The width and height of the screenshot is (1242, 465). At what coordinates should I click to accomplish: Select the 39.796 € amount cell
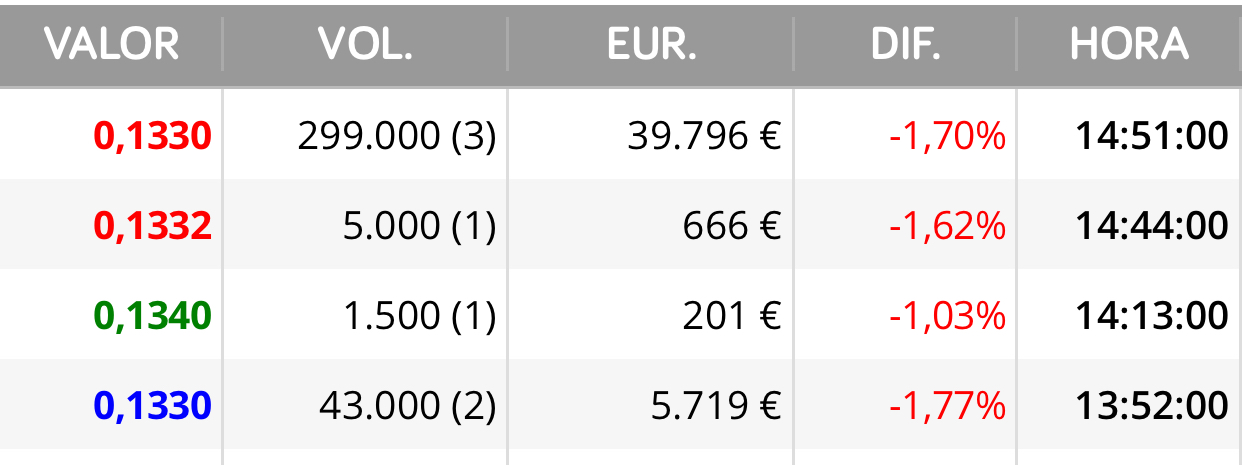[704, 136]
